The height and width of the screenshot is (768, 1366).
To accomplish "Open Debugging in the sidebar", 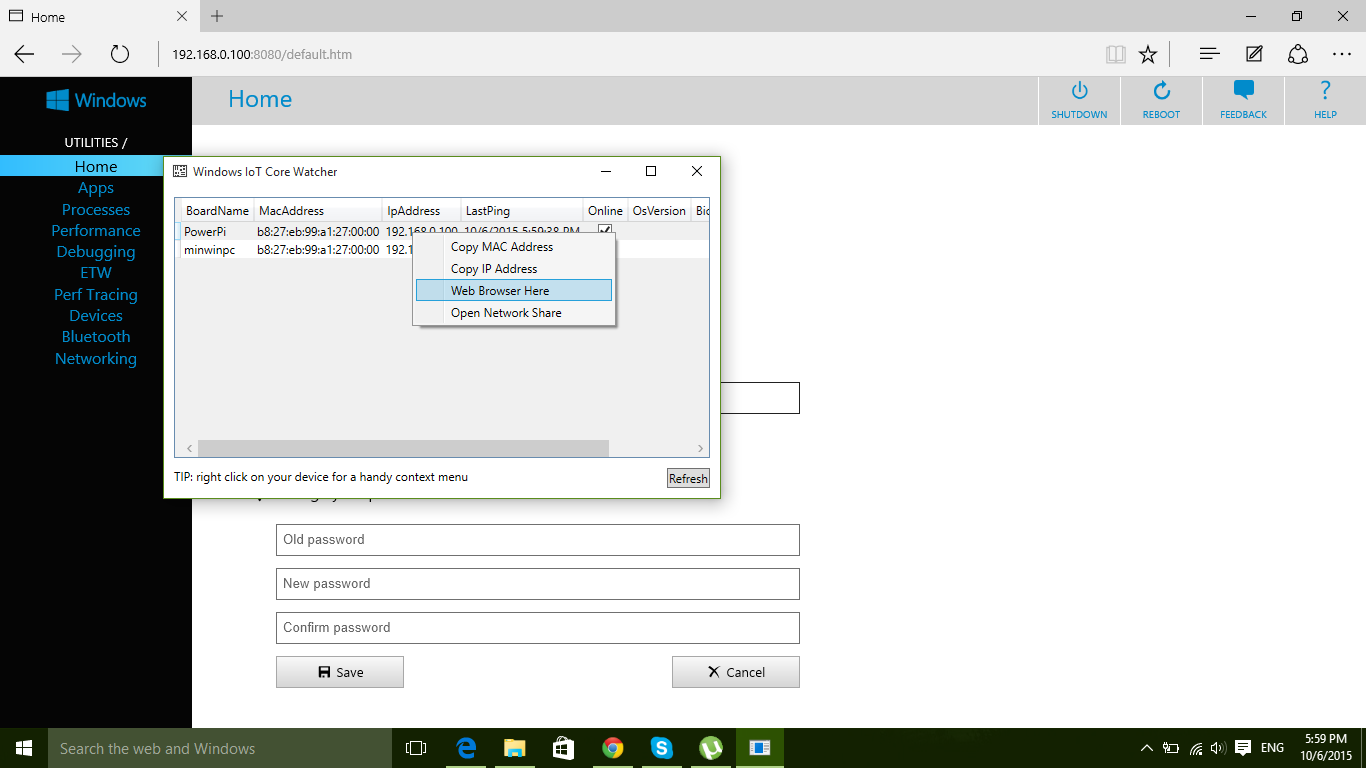I will click(x=96, y=252).
